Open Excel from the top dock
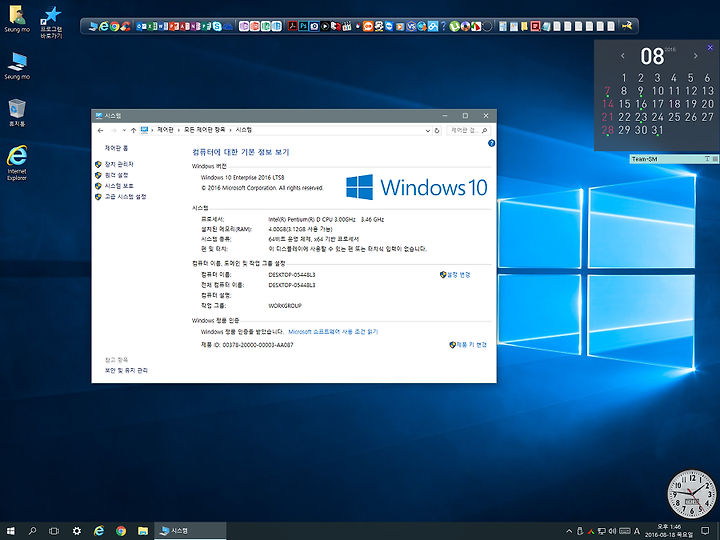The height and width of the screenshot is (540, 720). (152, 26)
